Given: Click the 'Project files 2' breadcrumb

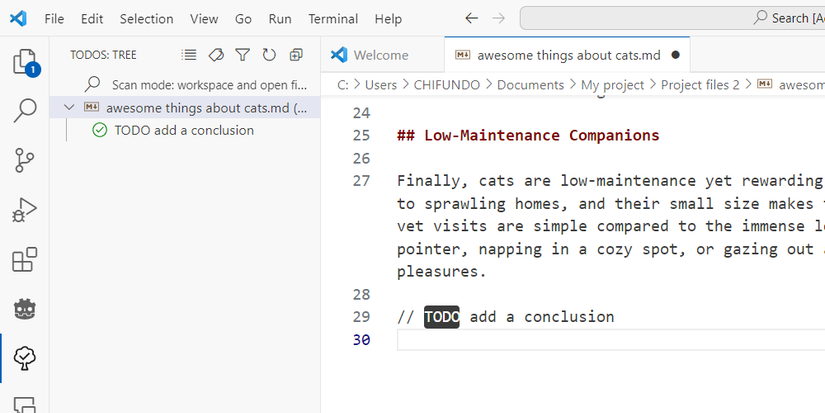Looking at the screenshot, I should [699, 85].
